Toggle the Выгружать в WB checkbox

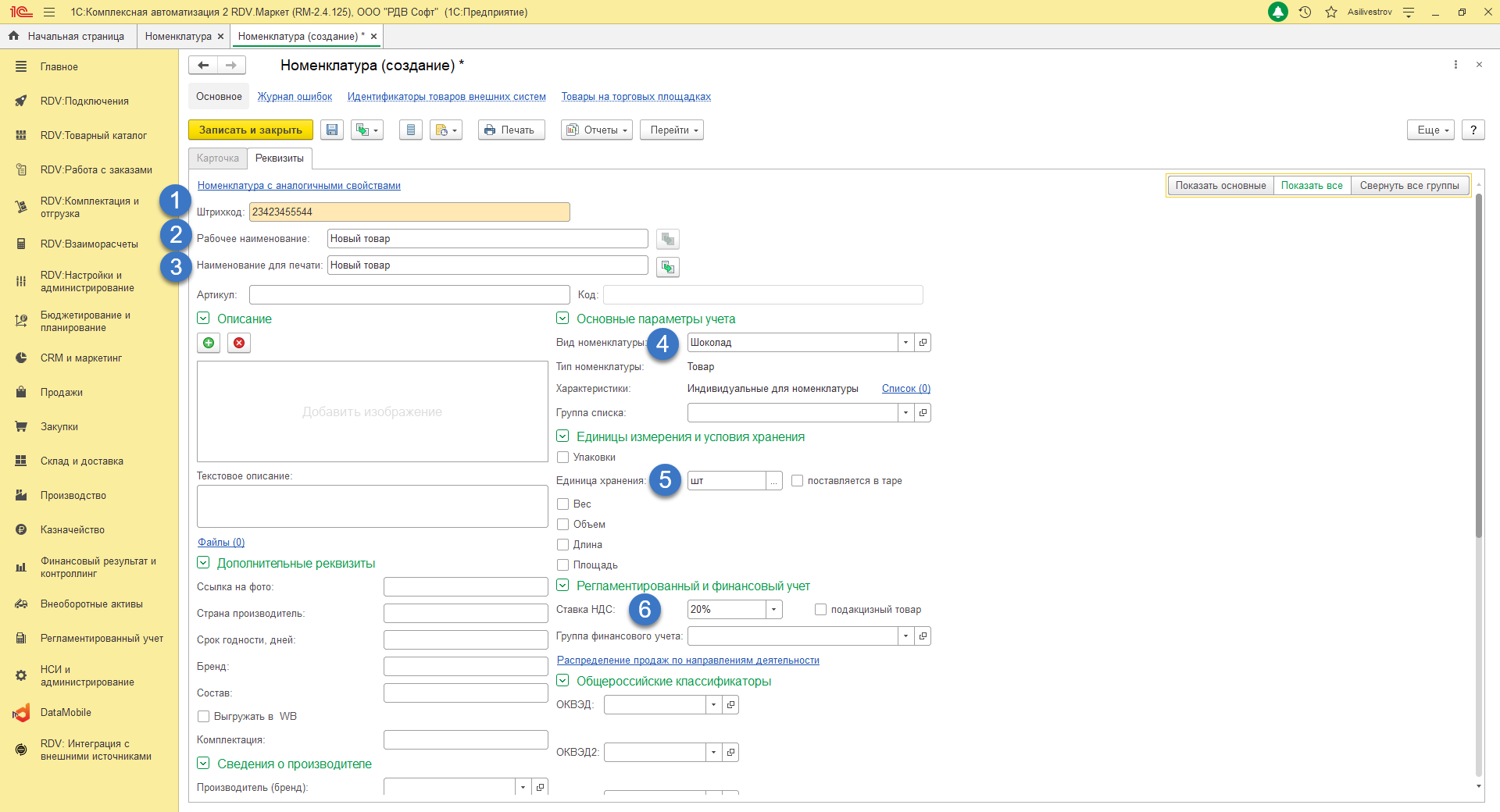204,717
